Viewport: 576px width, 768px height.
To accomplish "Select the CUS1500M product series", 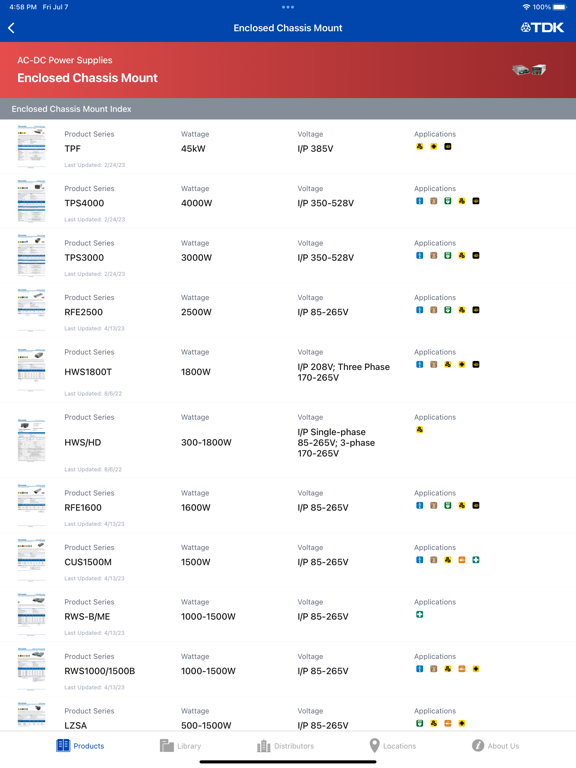I will 88,562.
